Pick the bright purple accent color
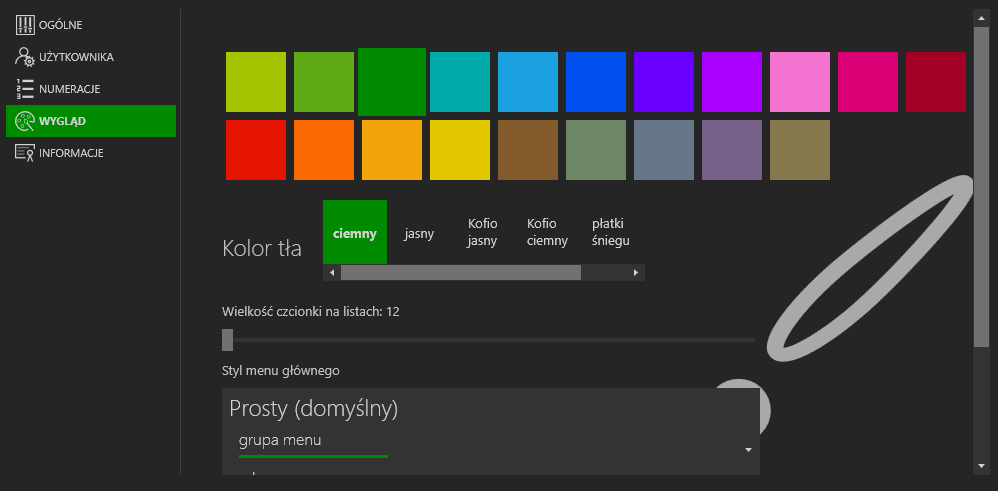The width and height of the screenshot is (998, 491). tap(732, 82)
